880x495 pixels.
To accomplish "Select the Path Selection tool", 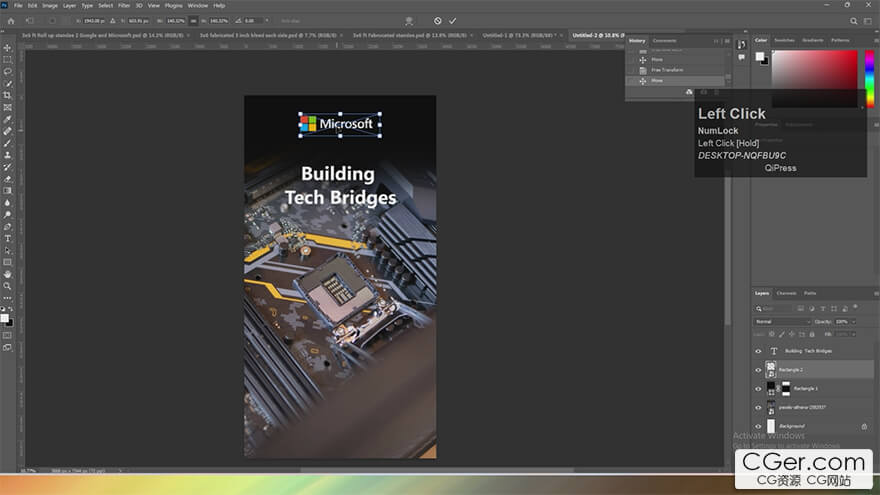I will coord(7,250).
